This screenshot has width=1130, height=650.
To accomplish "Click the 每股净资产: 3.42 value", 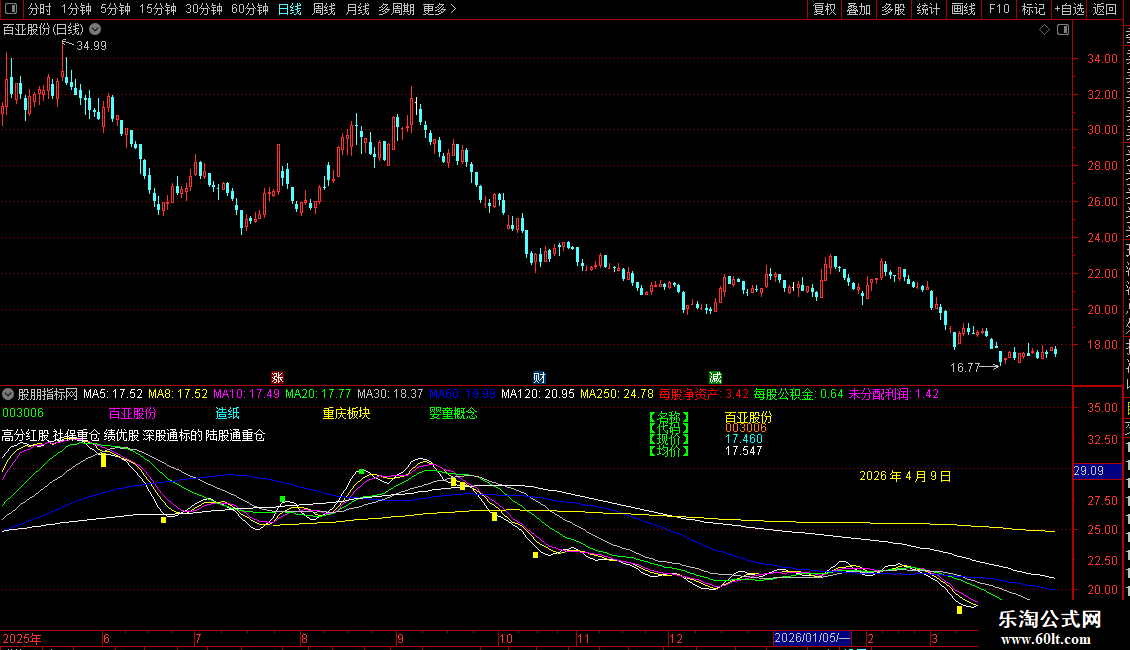I will coord(704,394).
